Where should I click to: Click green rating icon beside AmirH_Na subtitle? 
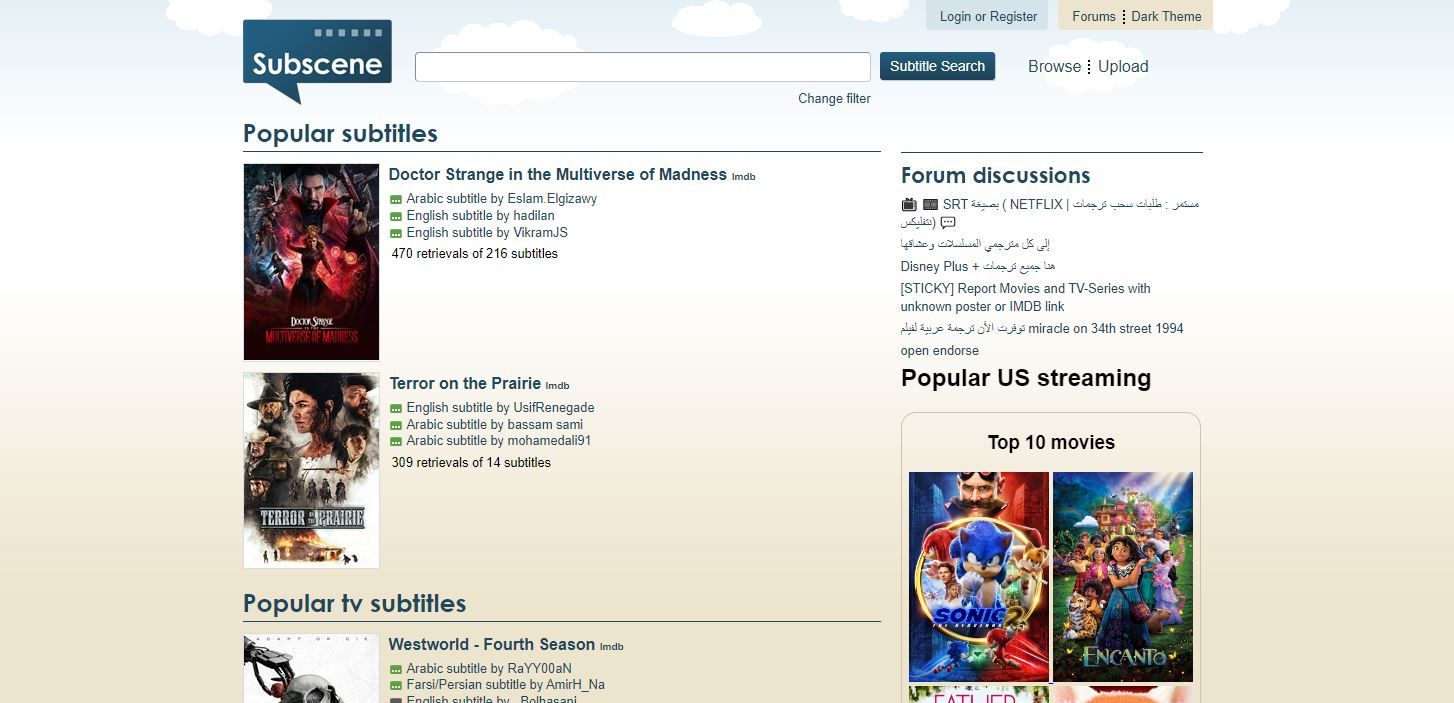(x=396, y=686)
